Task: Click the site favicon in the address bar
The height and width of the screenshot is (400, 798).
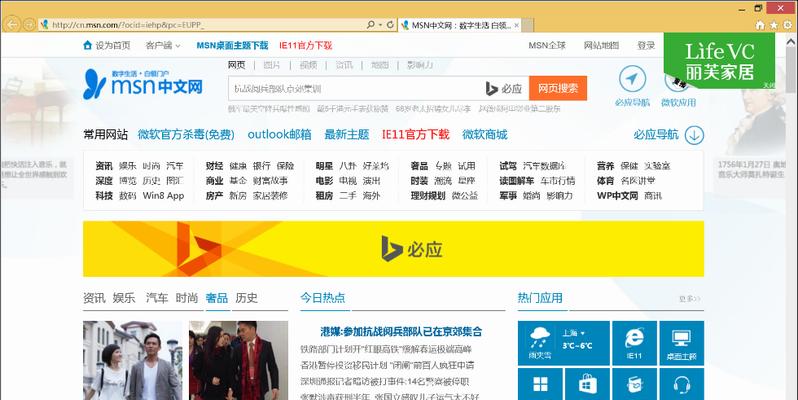Action: 45,24
